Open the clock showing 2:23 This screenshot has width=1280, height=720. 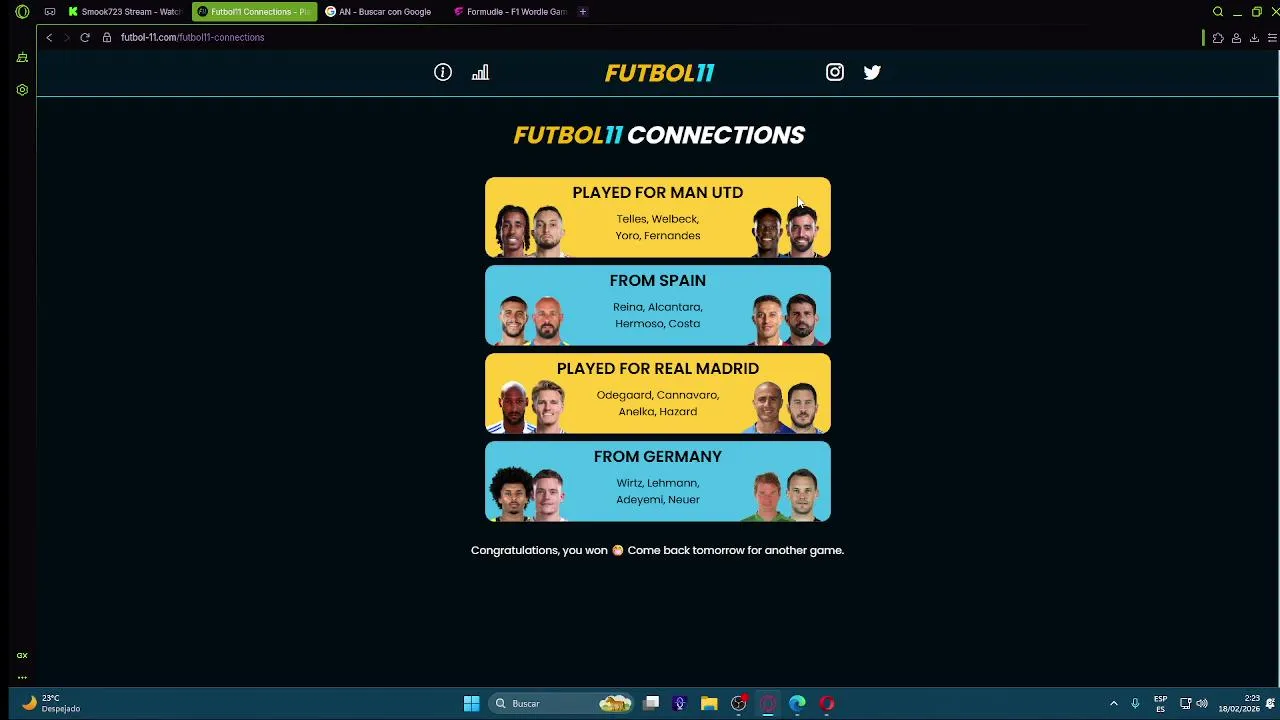(x=1239, y=703)
